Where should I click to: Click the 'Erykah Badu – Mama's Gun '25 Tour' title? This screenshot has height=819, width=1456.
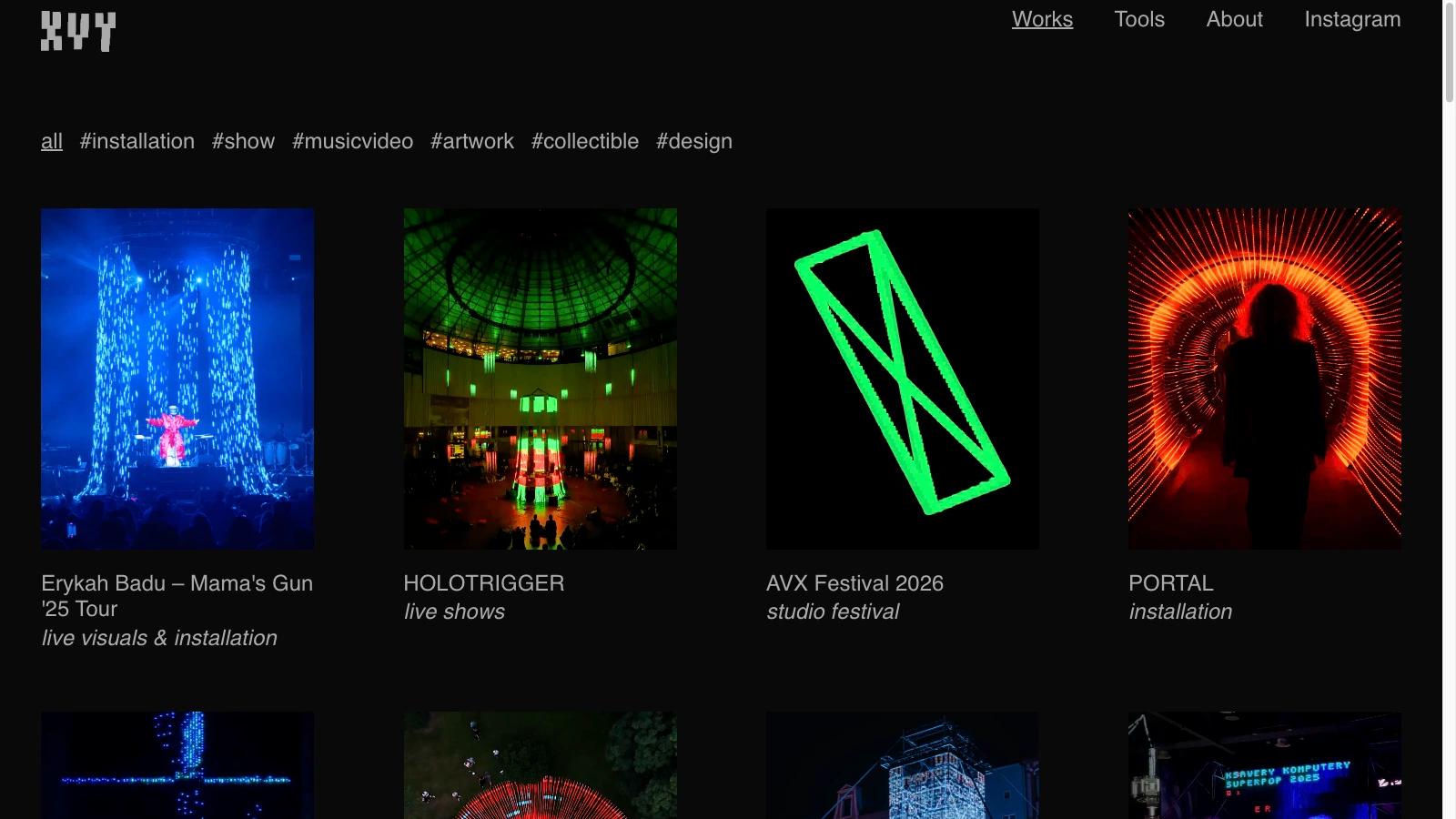pos(177,596)
